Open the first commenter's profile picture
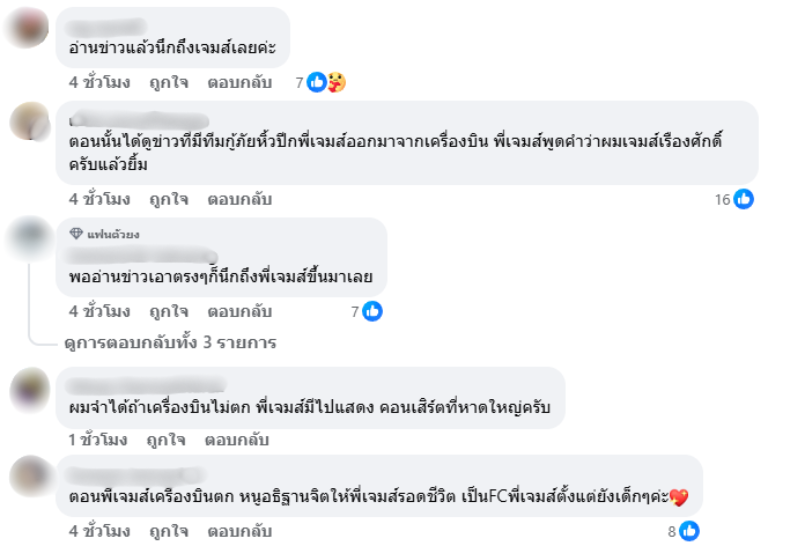800x546 pixels. [x=29, y=27]
